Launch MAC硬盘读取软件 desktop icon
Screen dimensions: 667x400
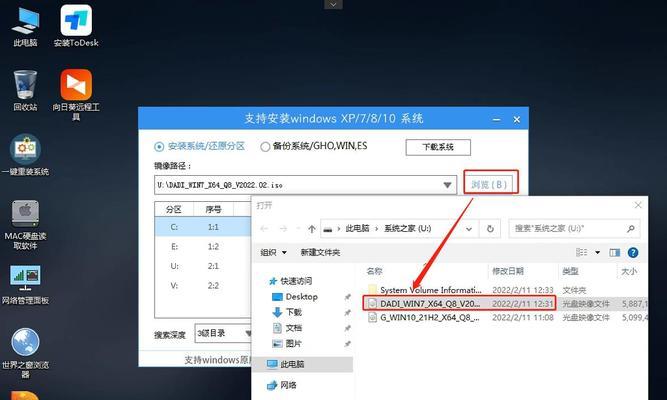click(x=25, y=225)
